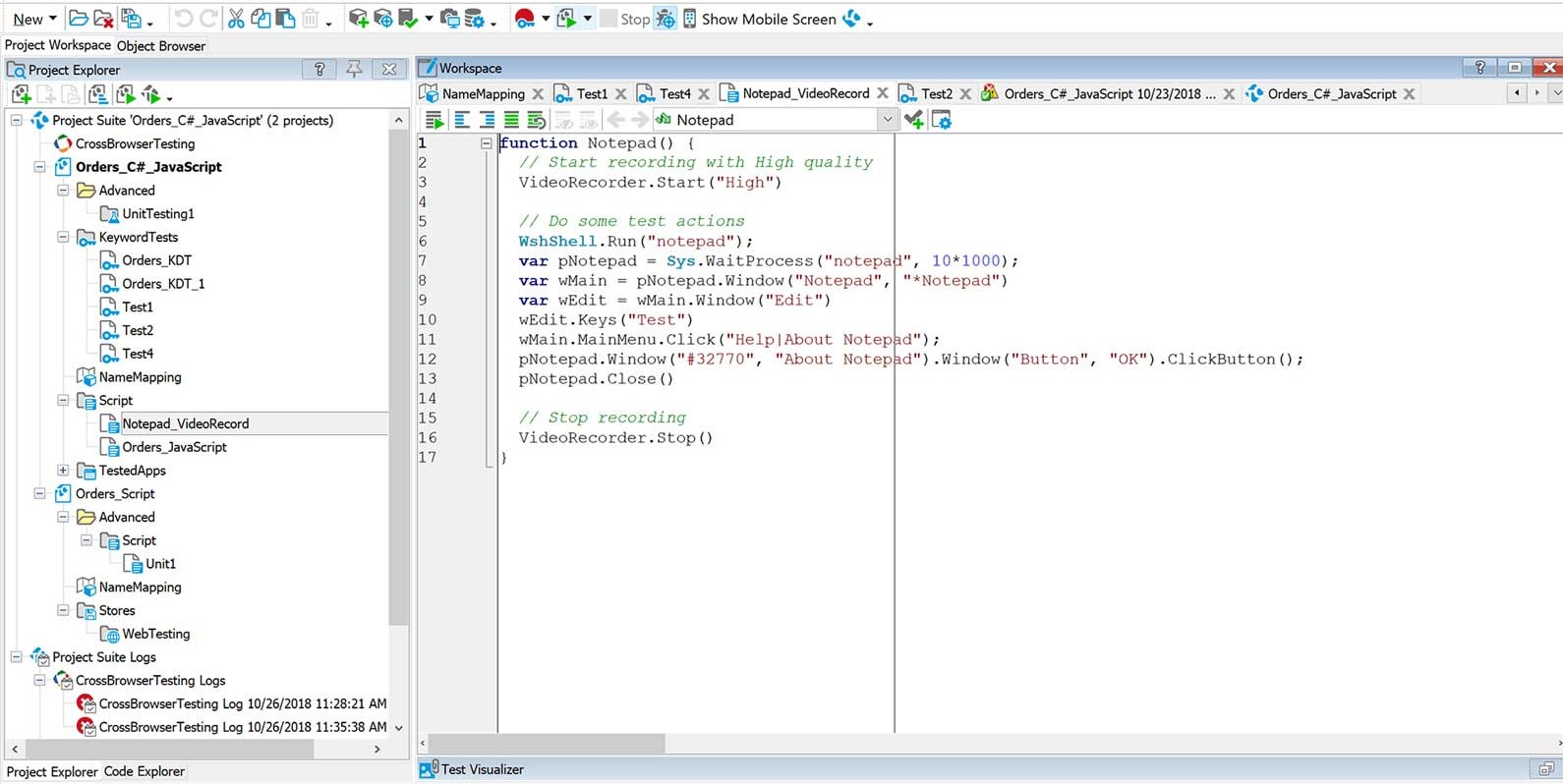Open the checkpoint icon dropdown arrow
Viewport: 1563px width, 784px height.
tap(429, 19)
